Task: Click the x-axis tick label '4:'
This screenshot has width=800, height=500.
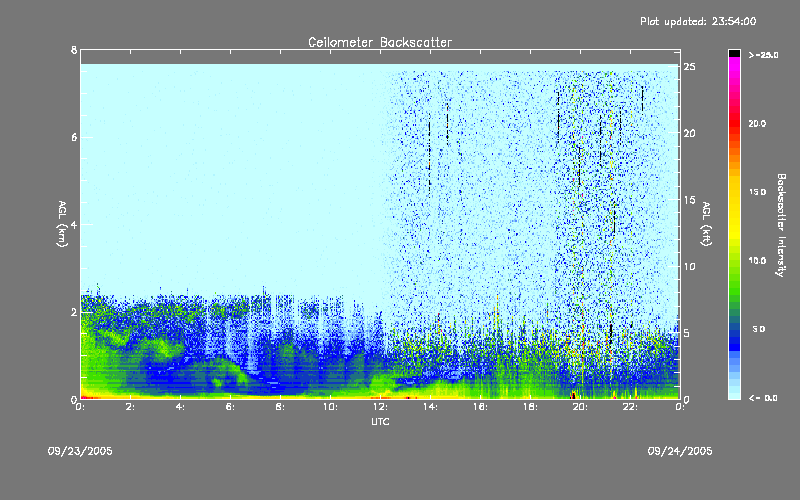Action: point(181,407)
